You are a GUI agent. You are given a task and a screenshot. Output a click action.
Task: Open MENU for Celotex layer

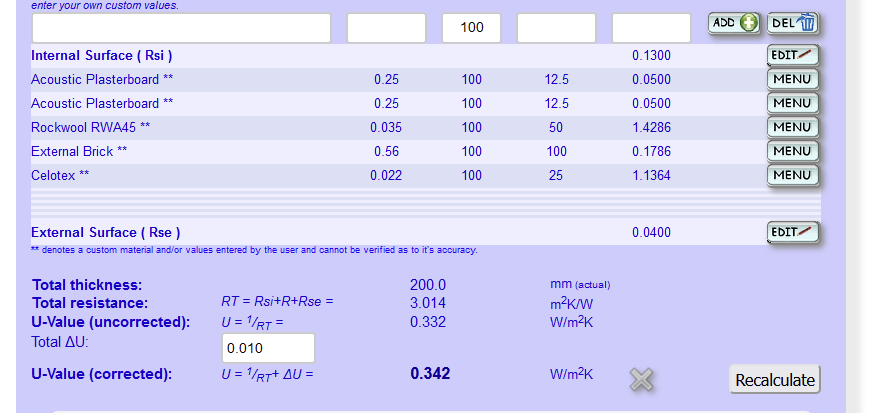(792, 175)
